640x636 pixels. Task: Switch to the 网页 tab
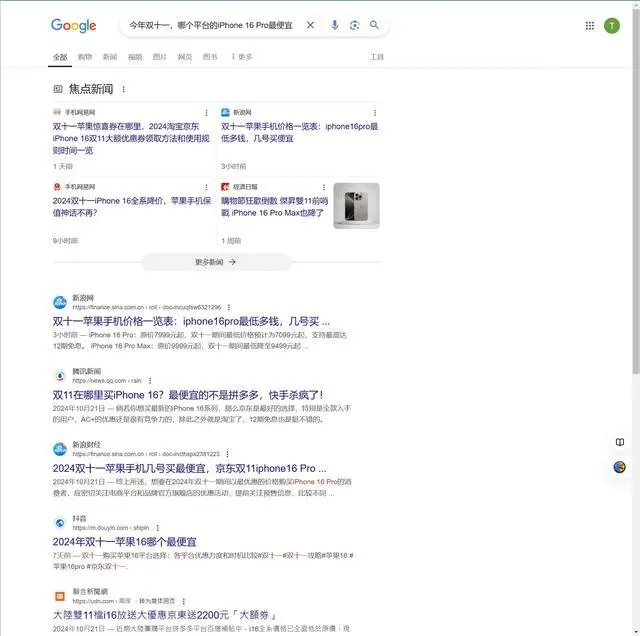(184, 57)
